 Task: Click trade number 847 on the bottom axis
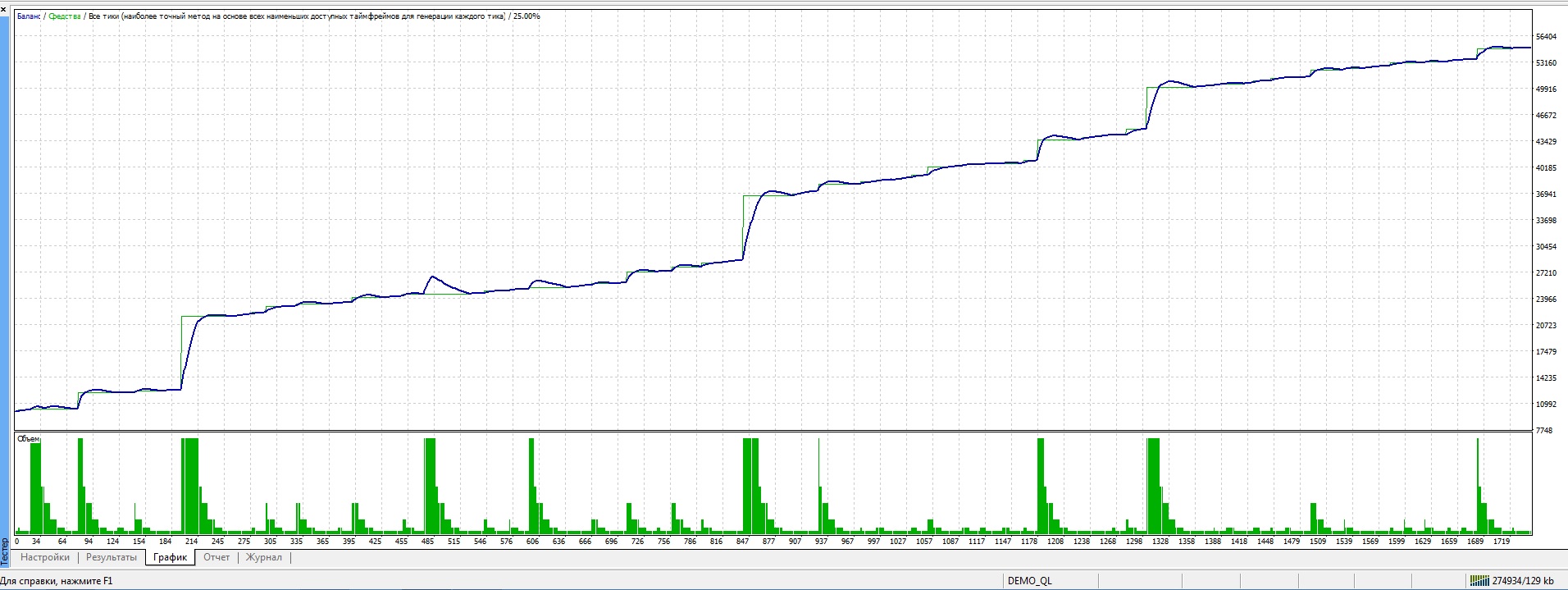tap(743, 542)
